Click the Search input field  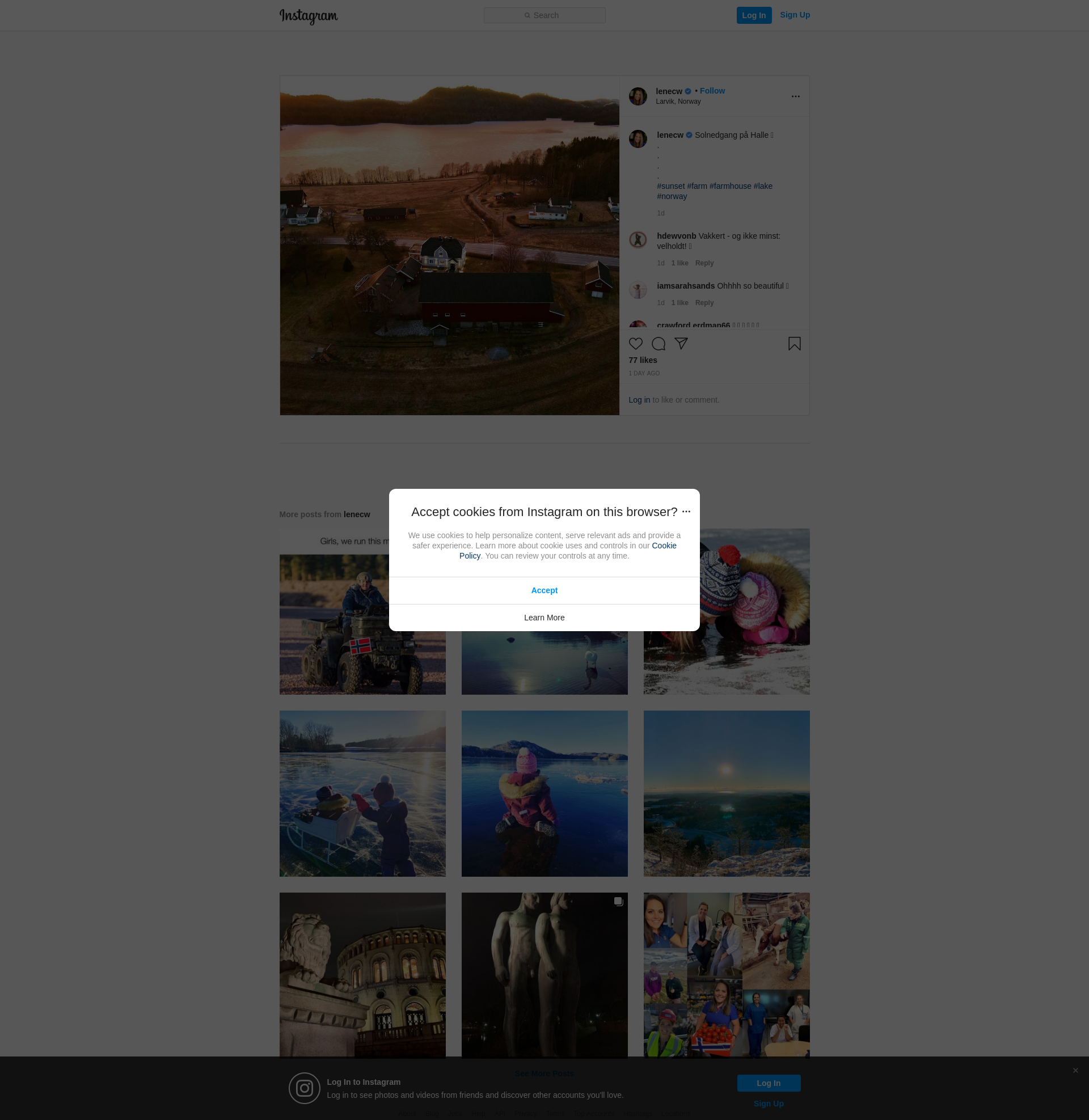pyautogui.click(x=544, y=15)
